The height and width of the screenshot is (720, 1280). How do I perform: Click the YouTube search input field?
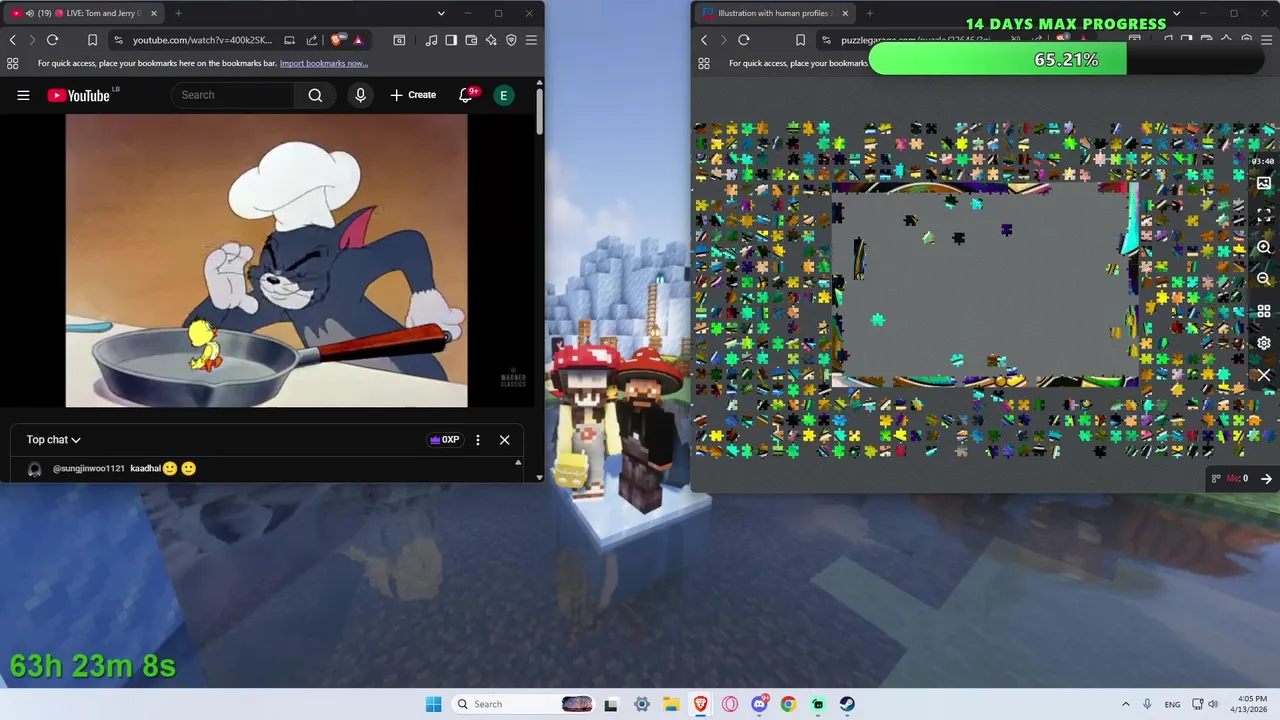233,95
